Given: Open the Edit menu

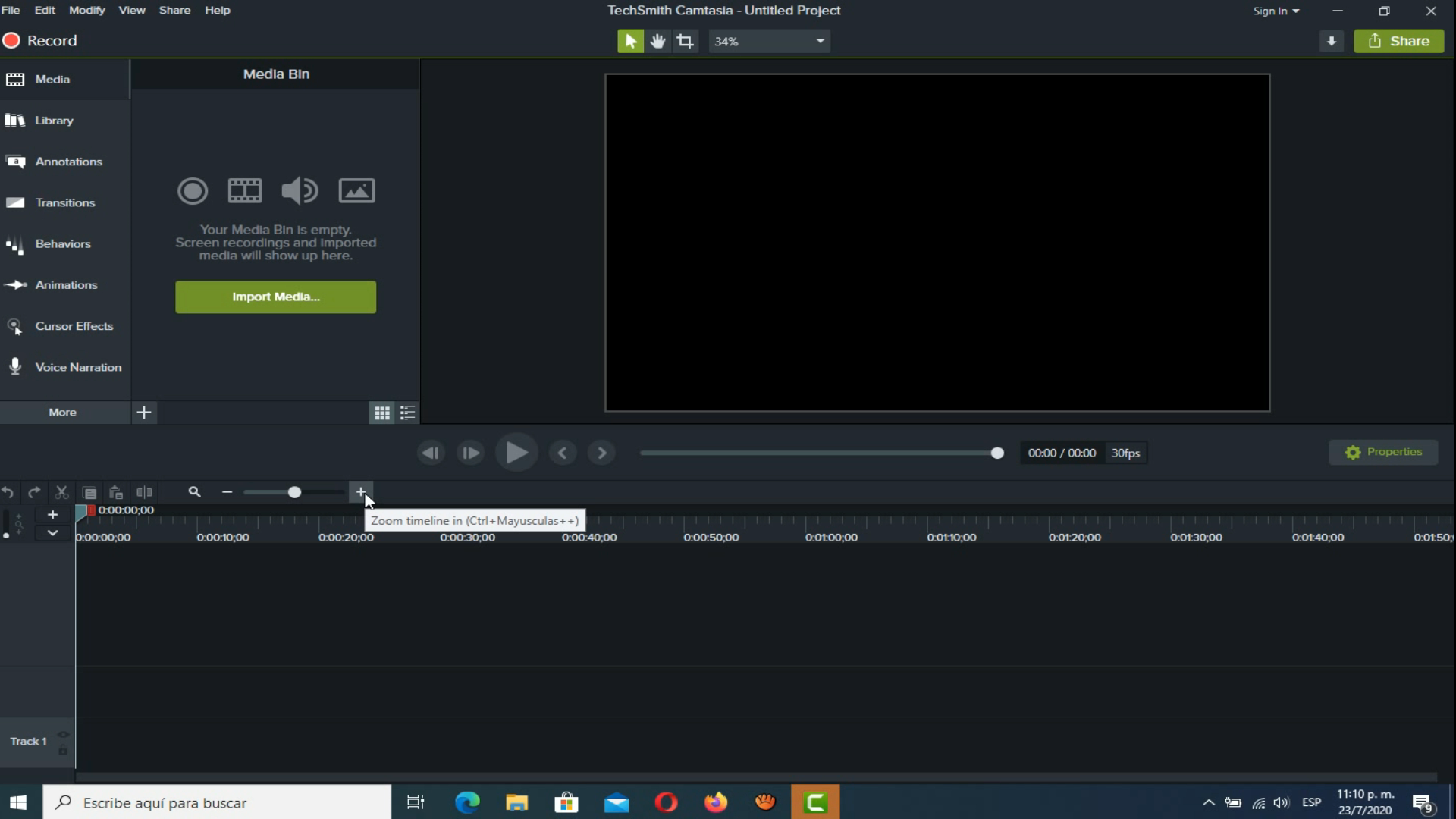Looking at the screenshot, I should 45,10.
